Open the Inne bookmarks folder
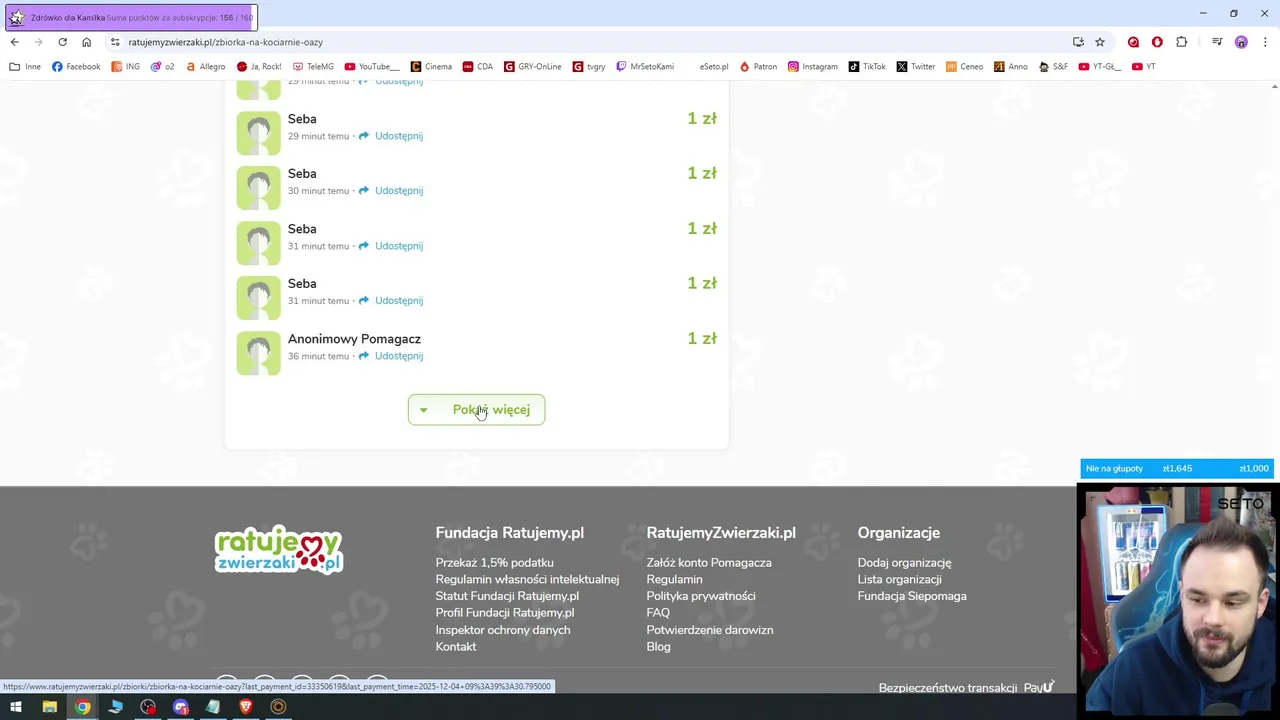The image size is (1280, 720). pos(25,67)
